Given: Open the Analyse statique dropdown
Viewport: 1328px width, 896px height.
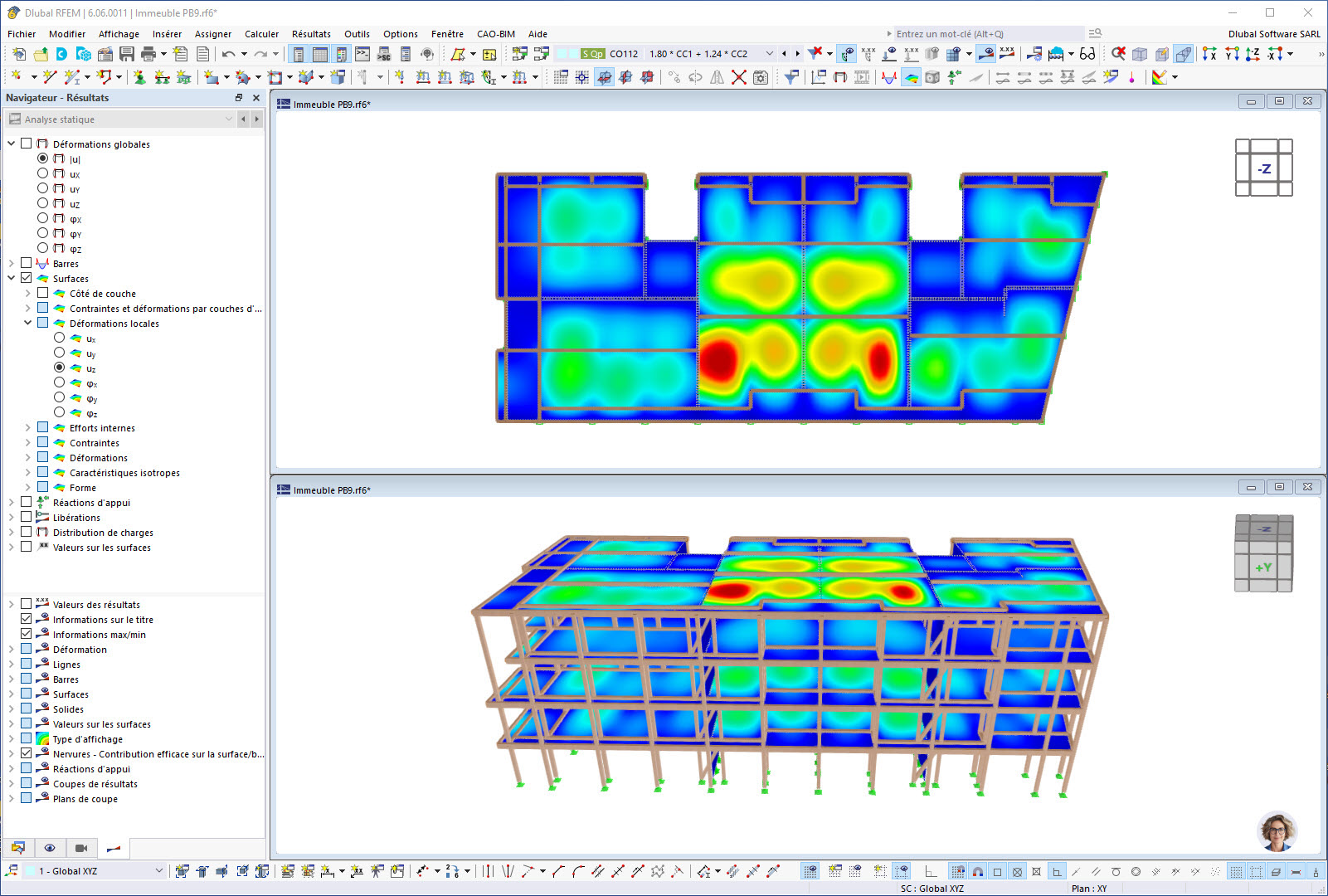Looking at the screenshot, I should (229, 119).
